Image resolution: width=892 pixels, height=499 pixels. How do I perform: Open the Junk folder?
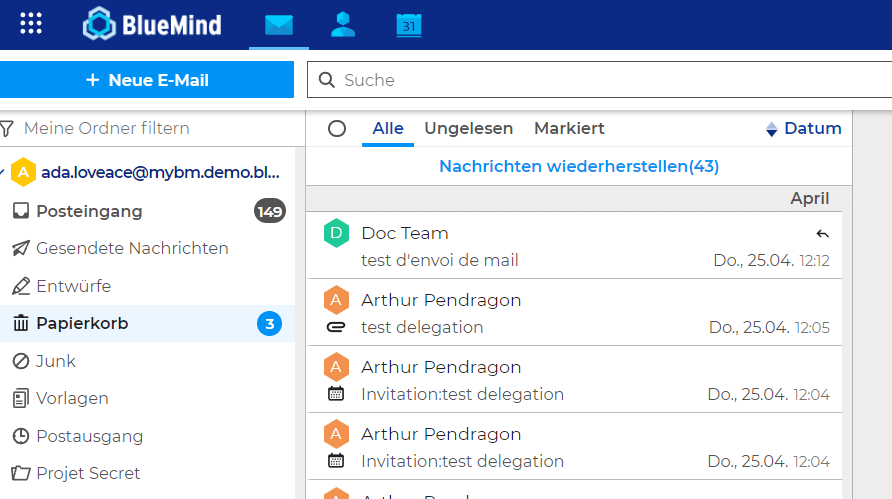point(56,361)
